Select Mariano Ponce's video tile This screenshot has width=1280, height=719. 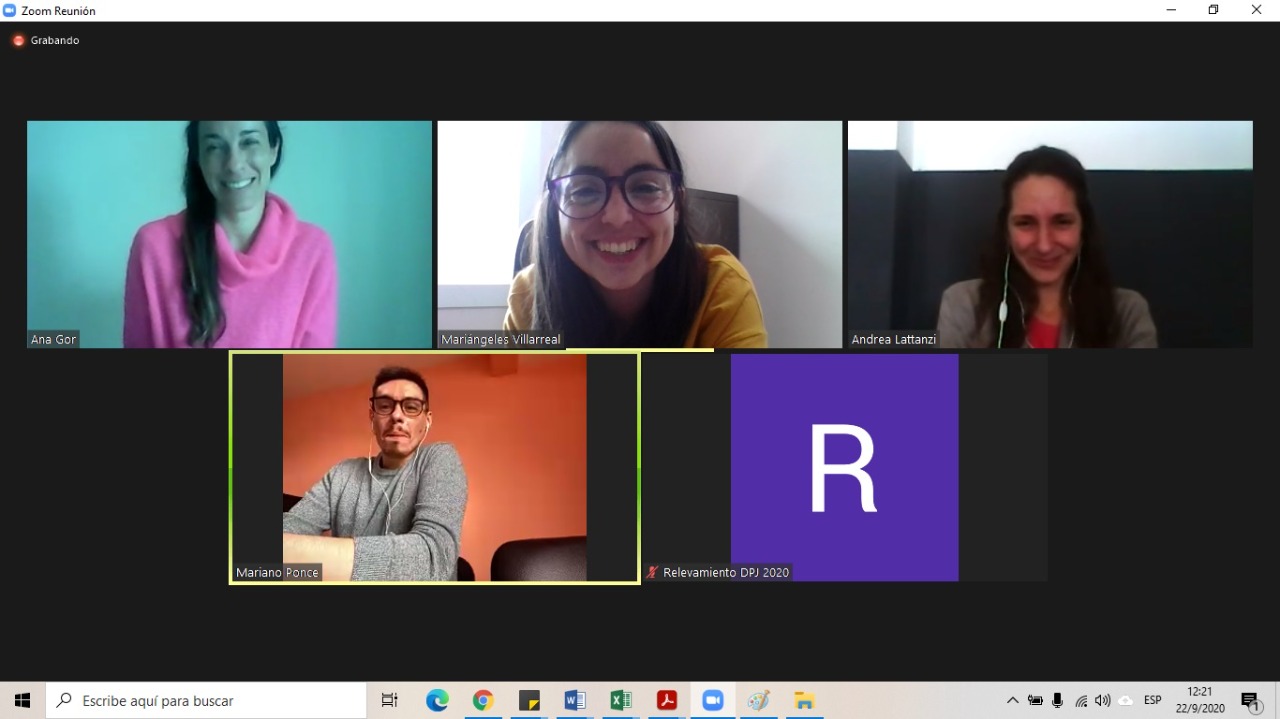click(435, 467)
